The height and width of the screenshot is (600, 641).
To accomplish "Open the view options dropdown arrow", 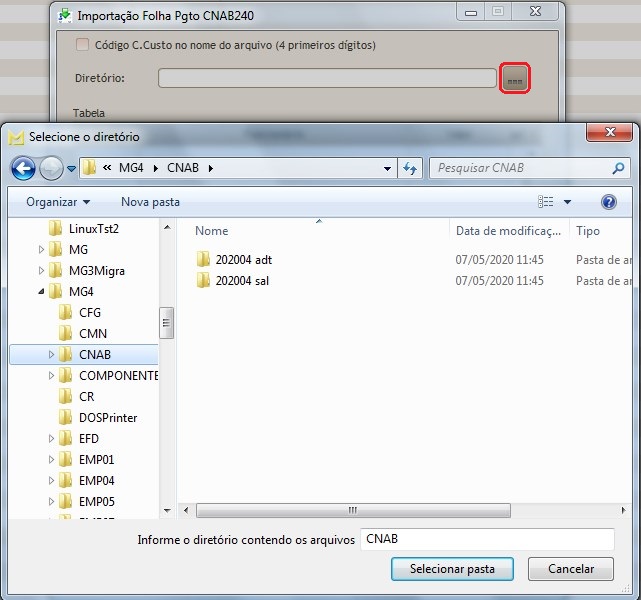I will pyautogui.click(x=567, y=202).
